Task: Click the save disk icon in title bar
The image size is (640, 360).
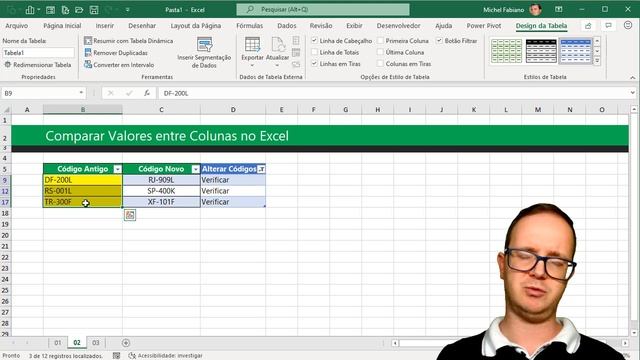Action: (x=94, y=10)
